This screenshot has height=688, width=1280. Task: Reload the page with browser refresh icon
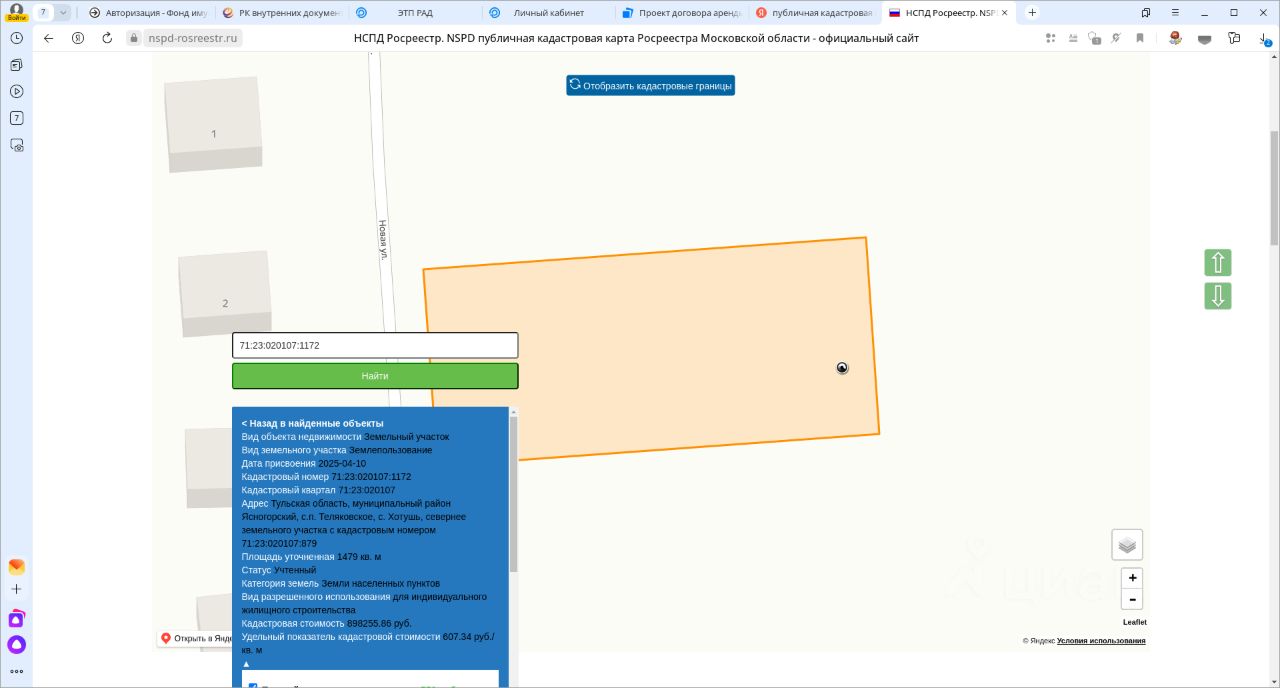pyautogui.click(x=107, y=38)
